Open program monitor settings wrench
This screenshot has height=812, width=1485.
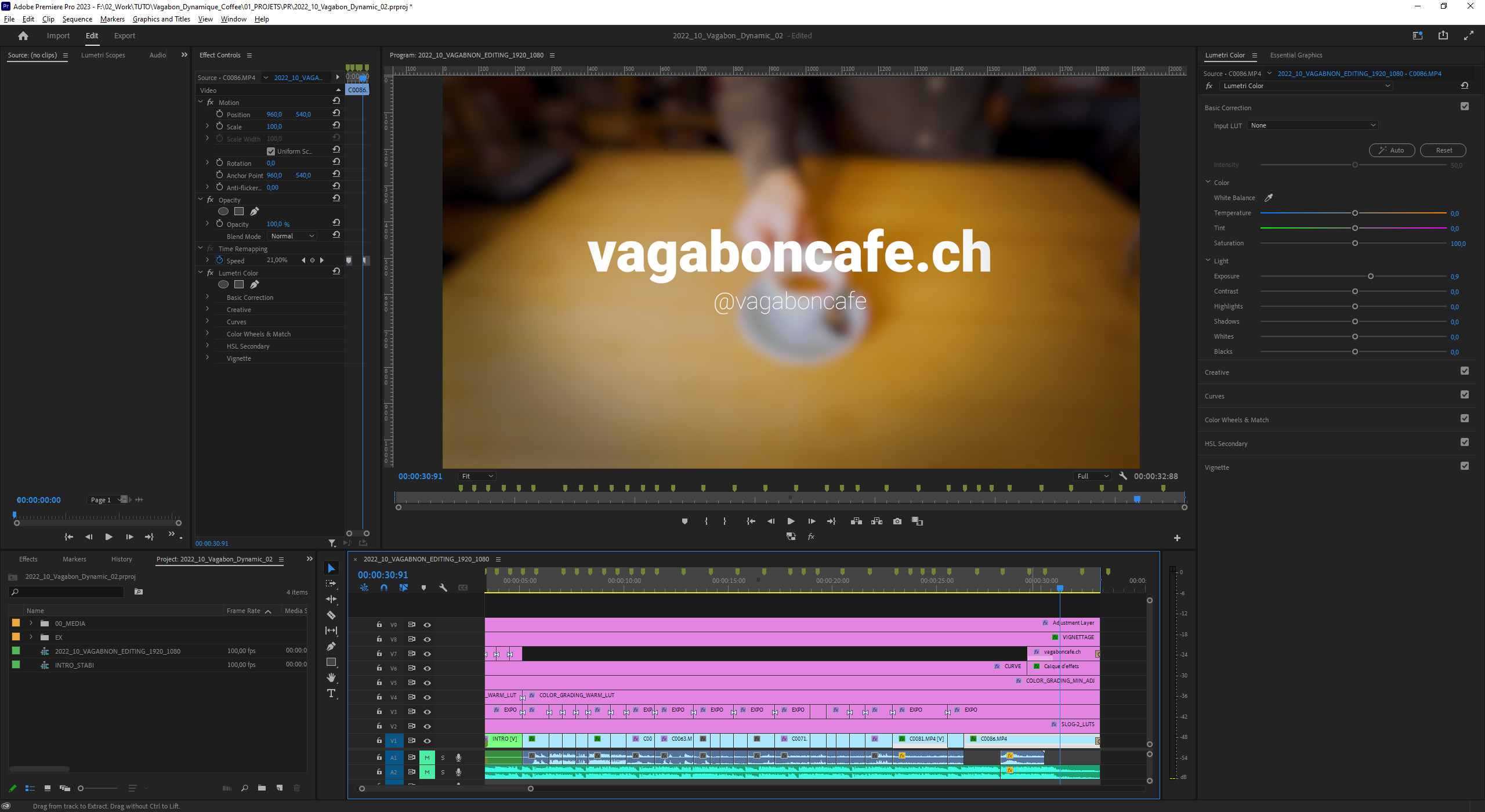point(1122,476)
